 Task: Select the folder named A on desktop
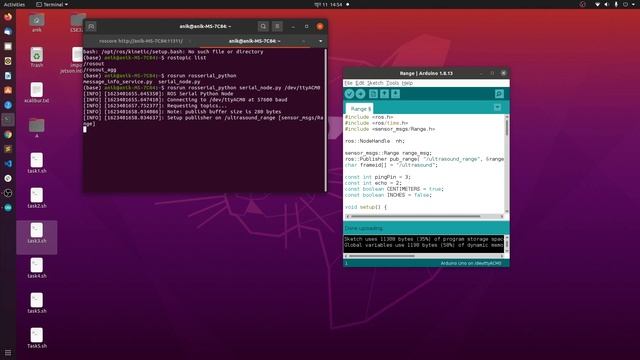point(37,128)
